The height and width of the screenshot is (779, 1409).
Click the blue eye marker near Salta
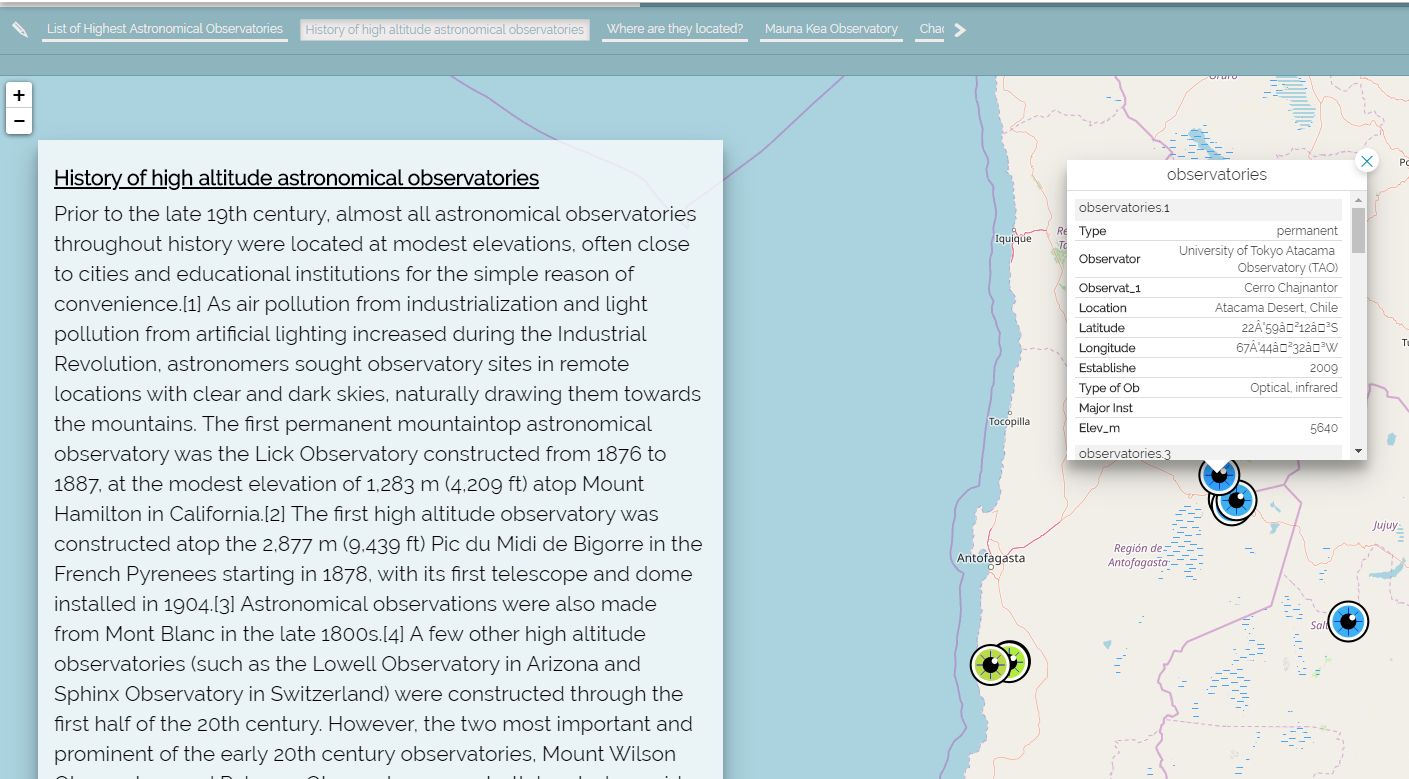pos(1348,622)
